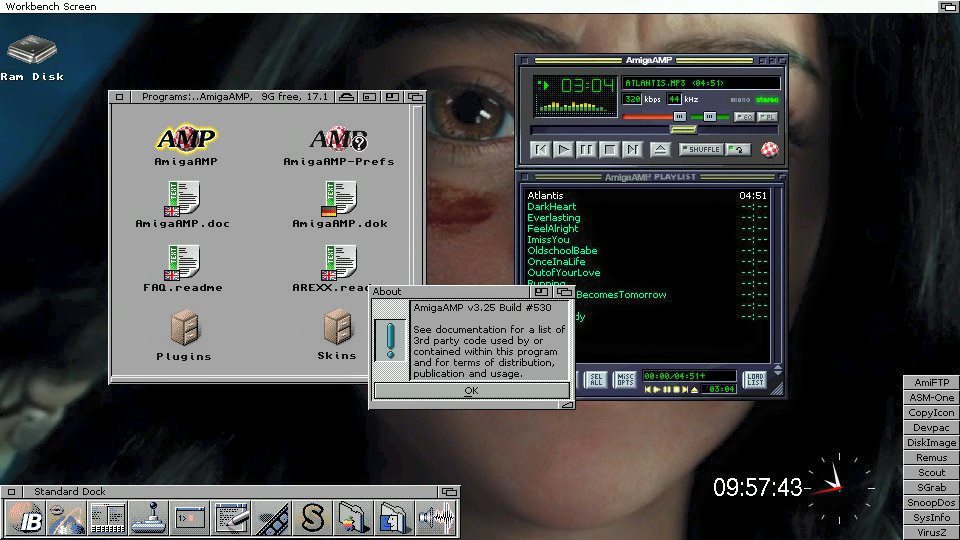Click the 03:04 time display

[x=587, y=86]
